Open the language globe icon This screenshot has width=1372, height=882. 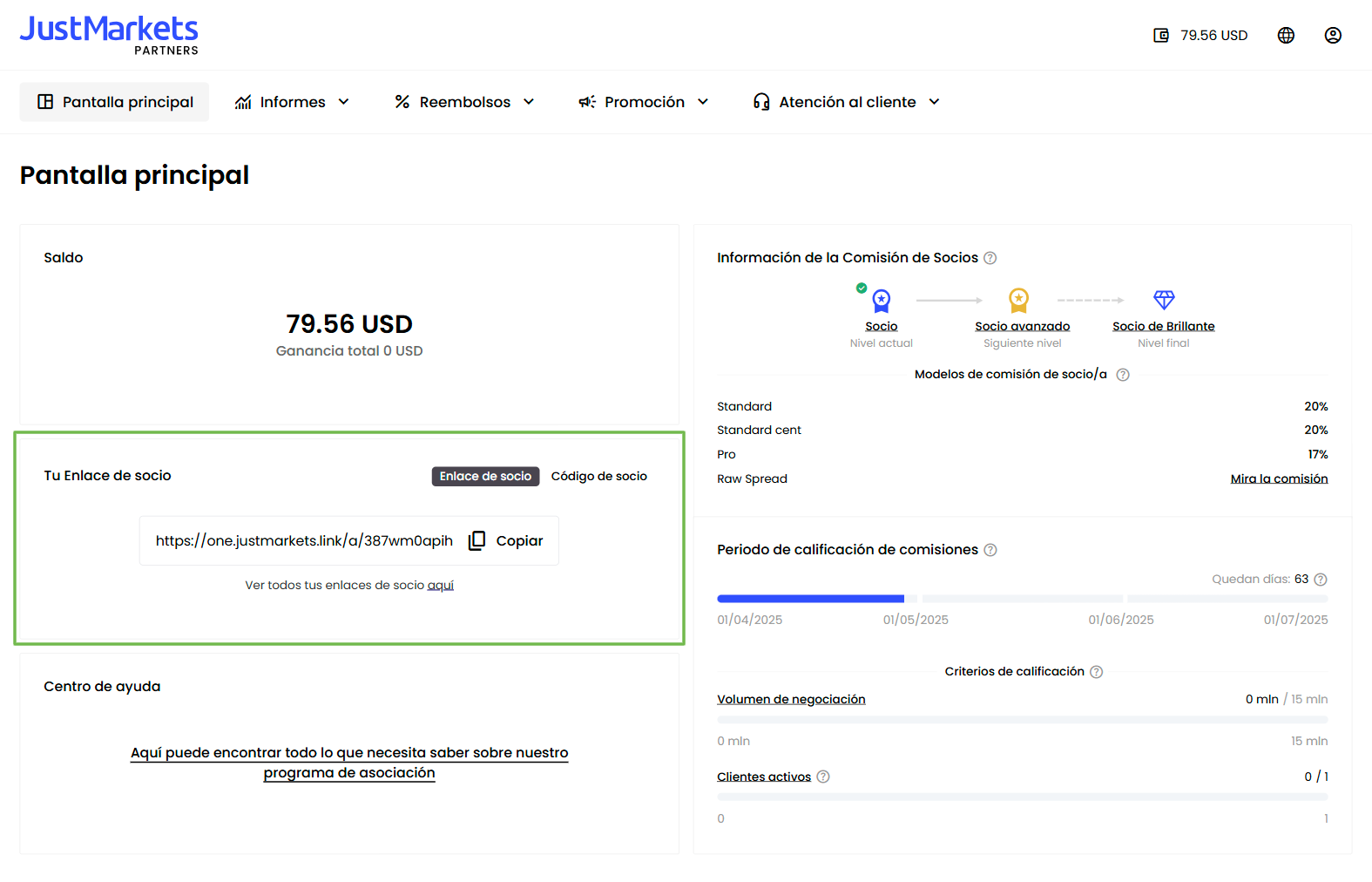point(1286,35)
